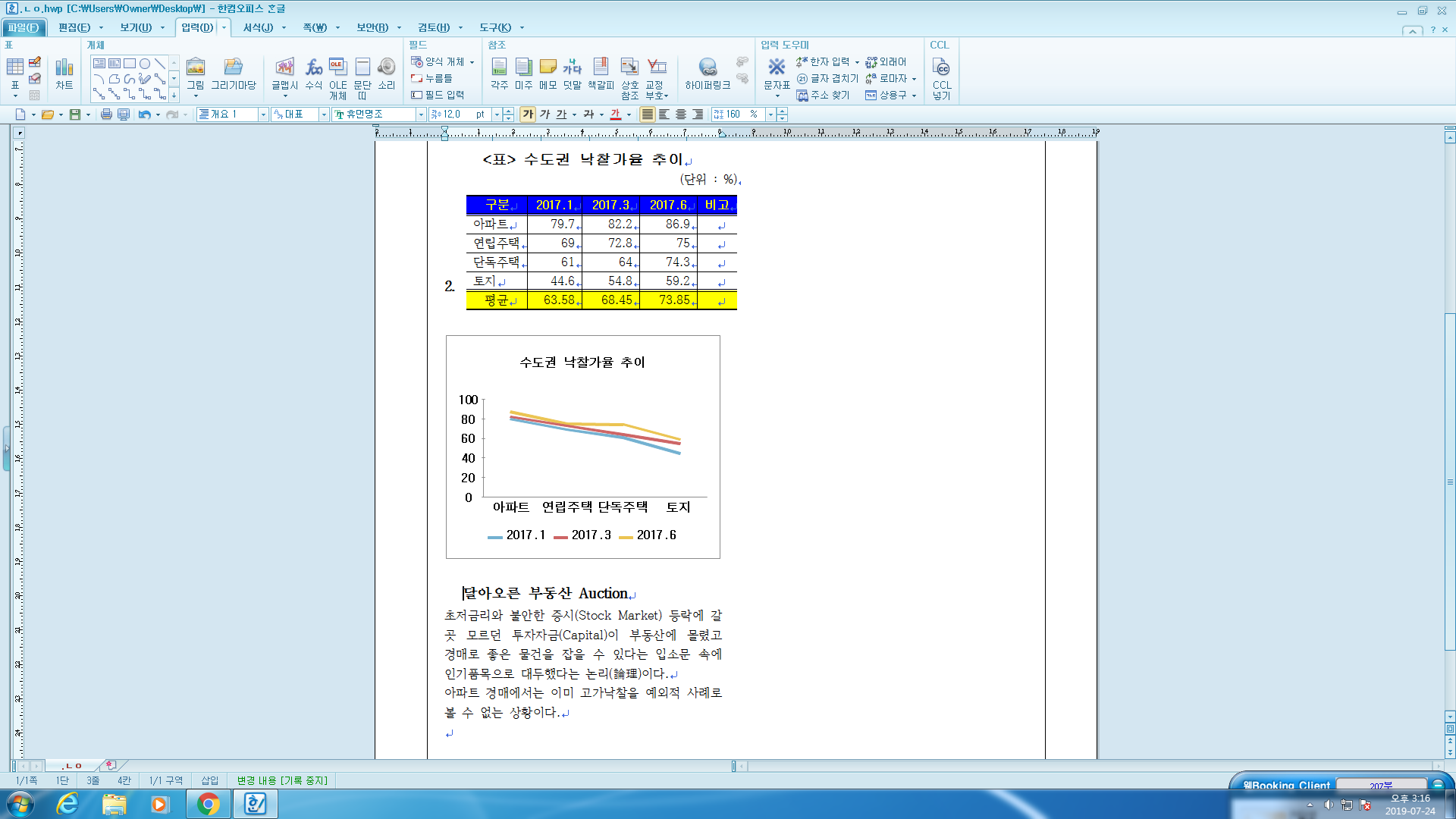Open the 서식(J) menu
Image resolution: width=1456 pixels, height=819 pixels.
pyautogui.click(x=258, y=27)
